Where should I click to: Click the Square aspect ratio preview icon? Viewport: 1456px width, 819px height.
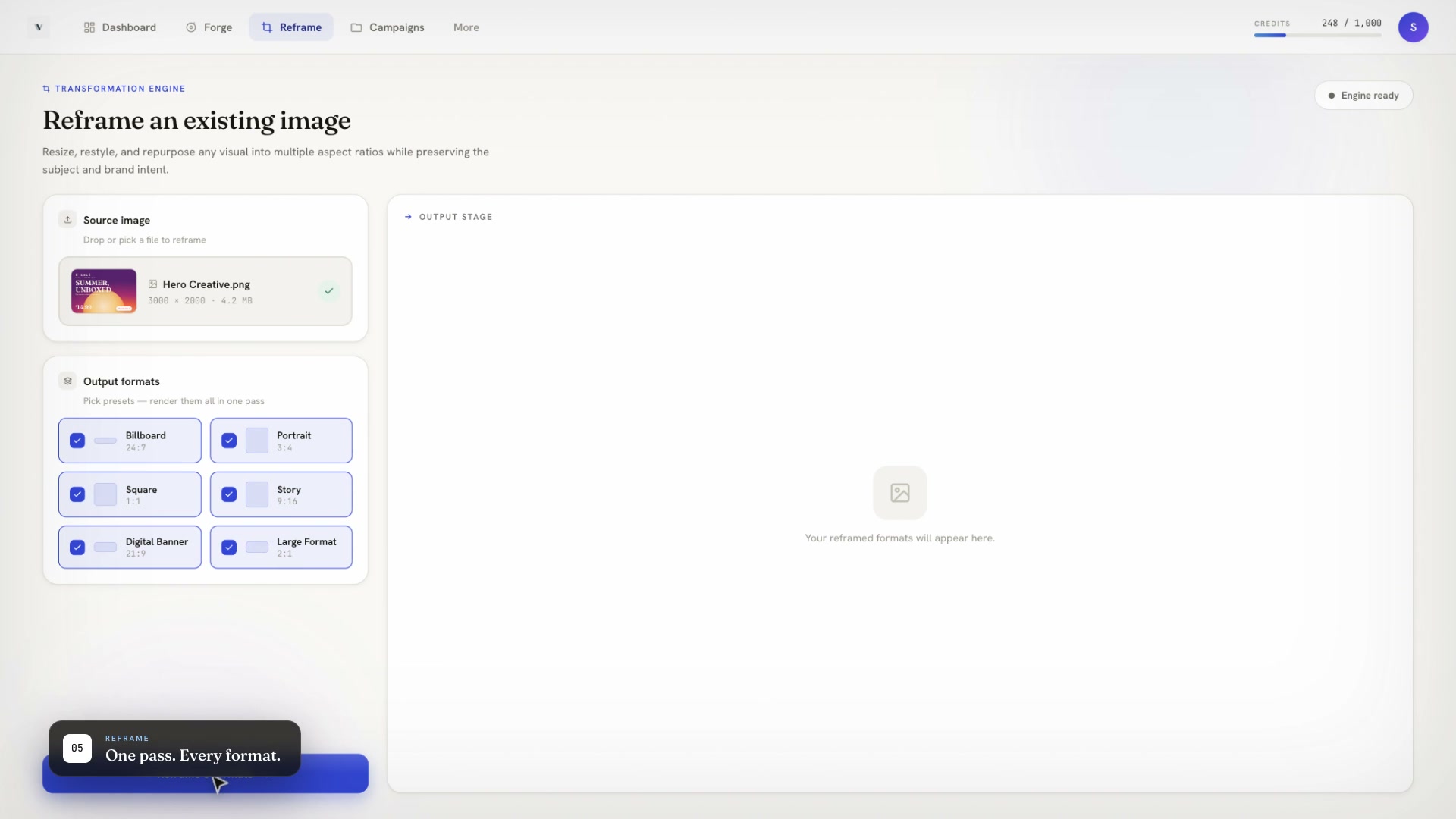(x=105, y=494)
